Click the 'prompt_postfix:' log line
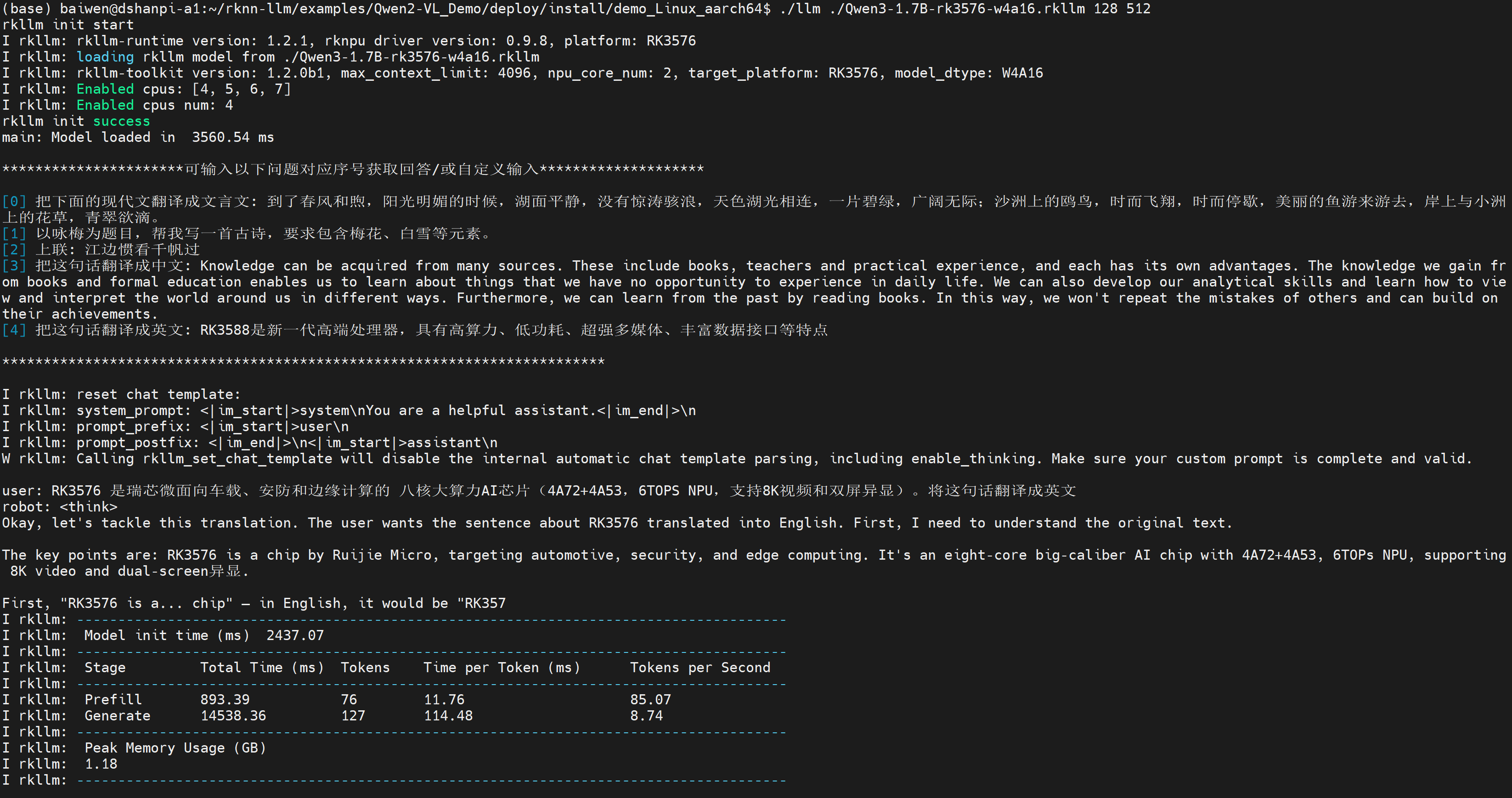Screen dimensions: 1512x798 point(138,443)
